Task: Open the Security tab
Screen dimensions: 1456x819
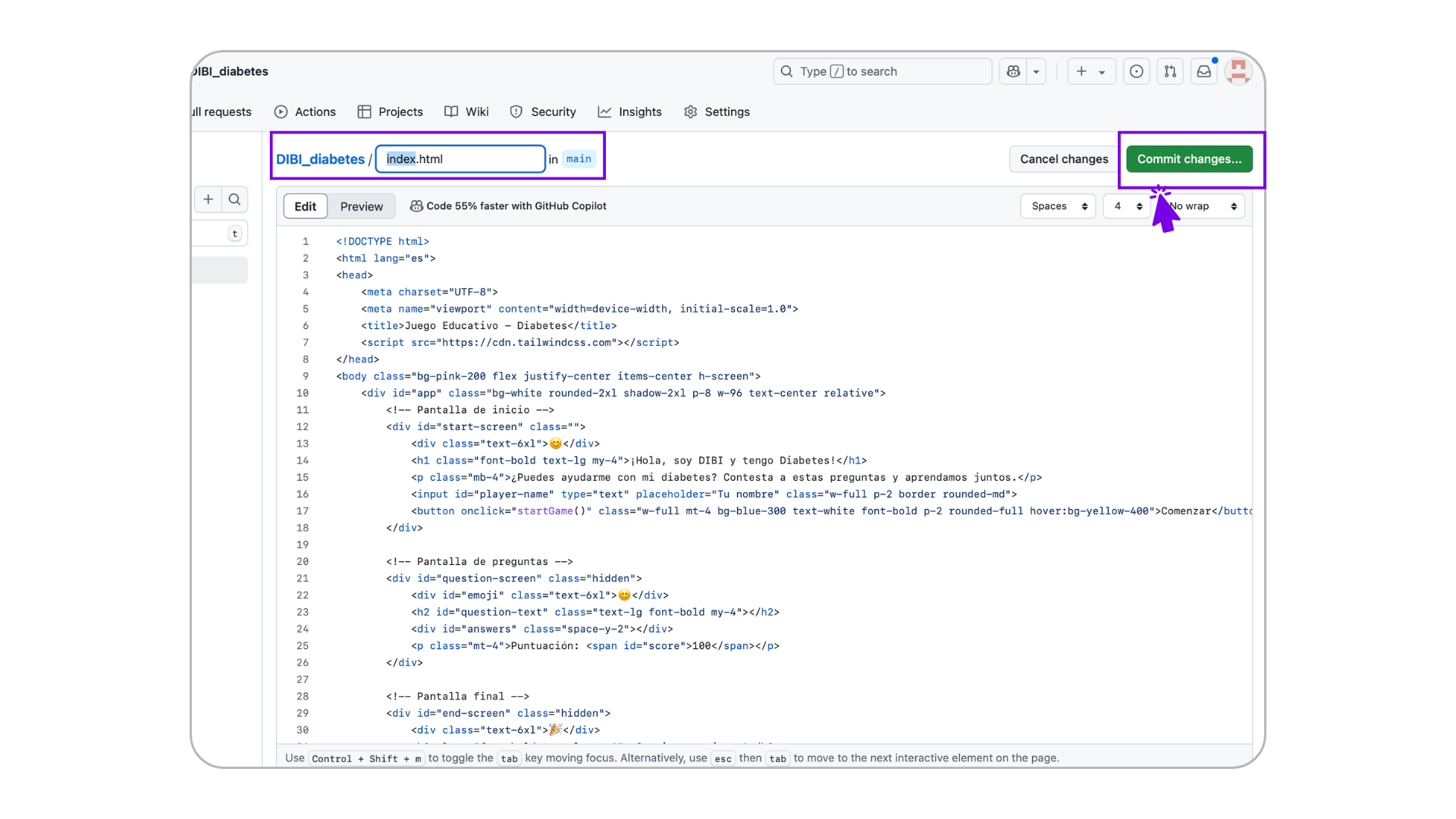Action: pos(543,111)
